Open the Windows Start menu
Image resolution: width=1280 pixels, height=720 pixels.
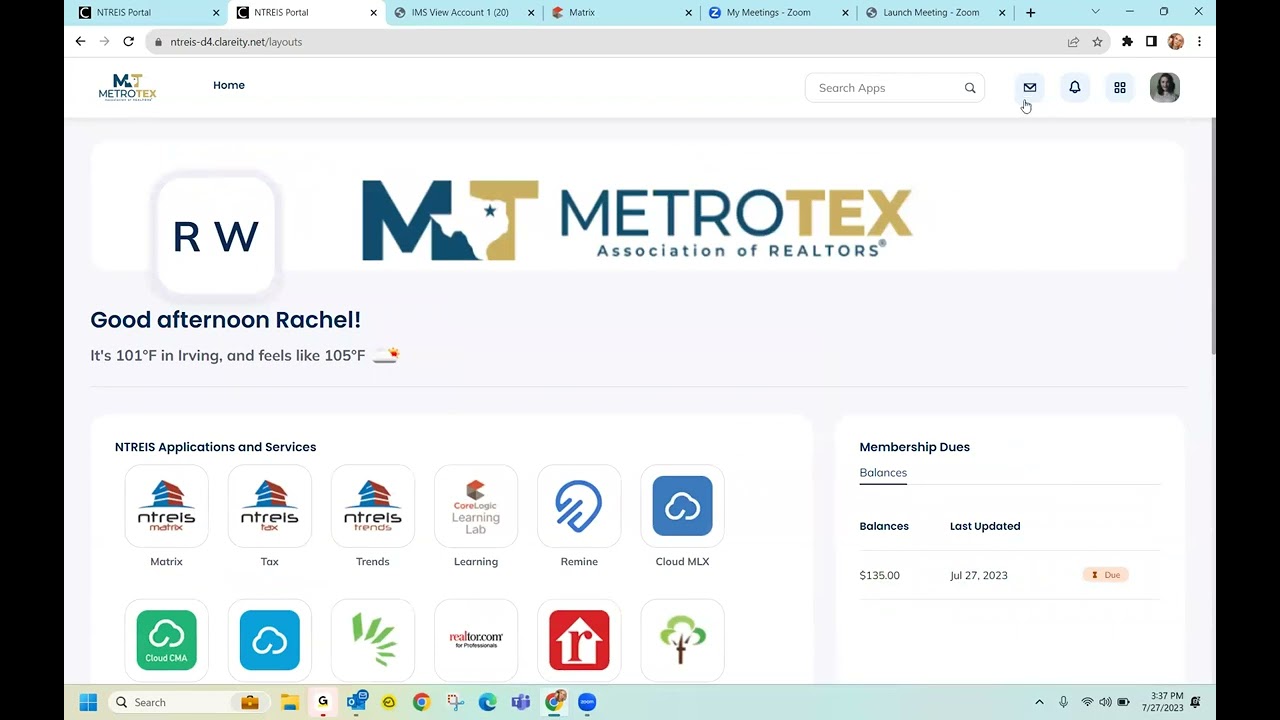[88, 702]
